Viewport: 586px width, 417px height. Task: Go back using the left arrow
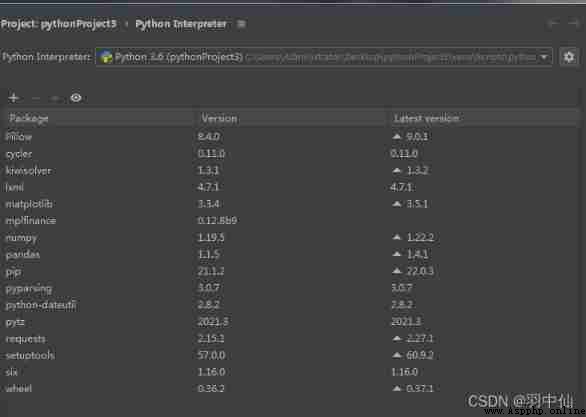(x=553, y=24)
